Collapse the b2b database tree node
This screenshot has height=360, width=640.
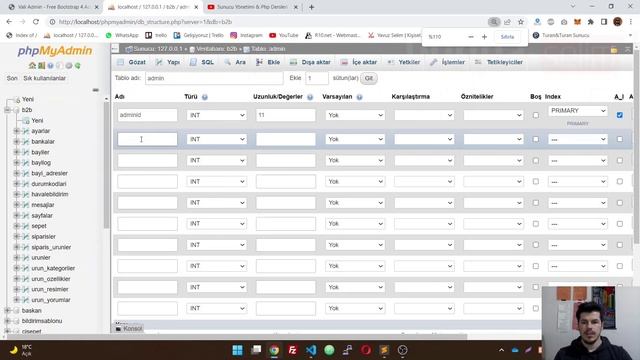click(7, 110)
